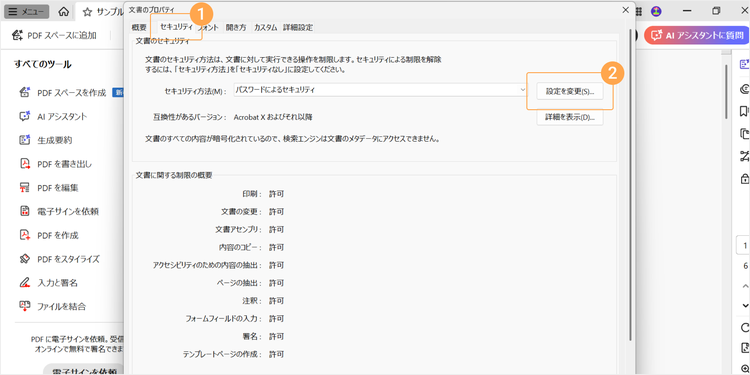The width and height of the screenshot is (750, 375).
Task: Click 注釈 restriction label
Action: click(x=252, y=301)
